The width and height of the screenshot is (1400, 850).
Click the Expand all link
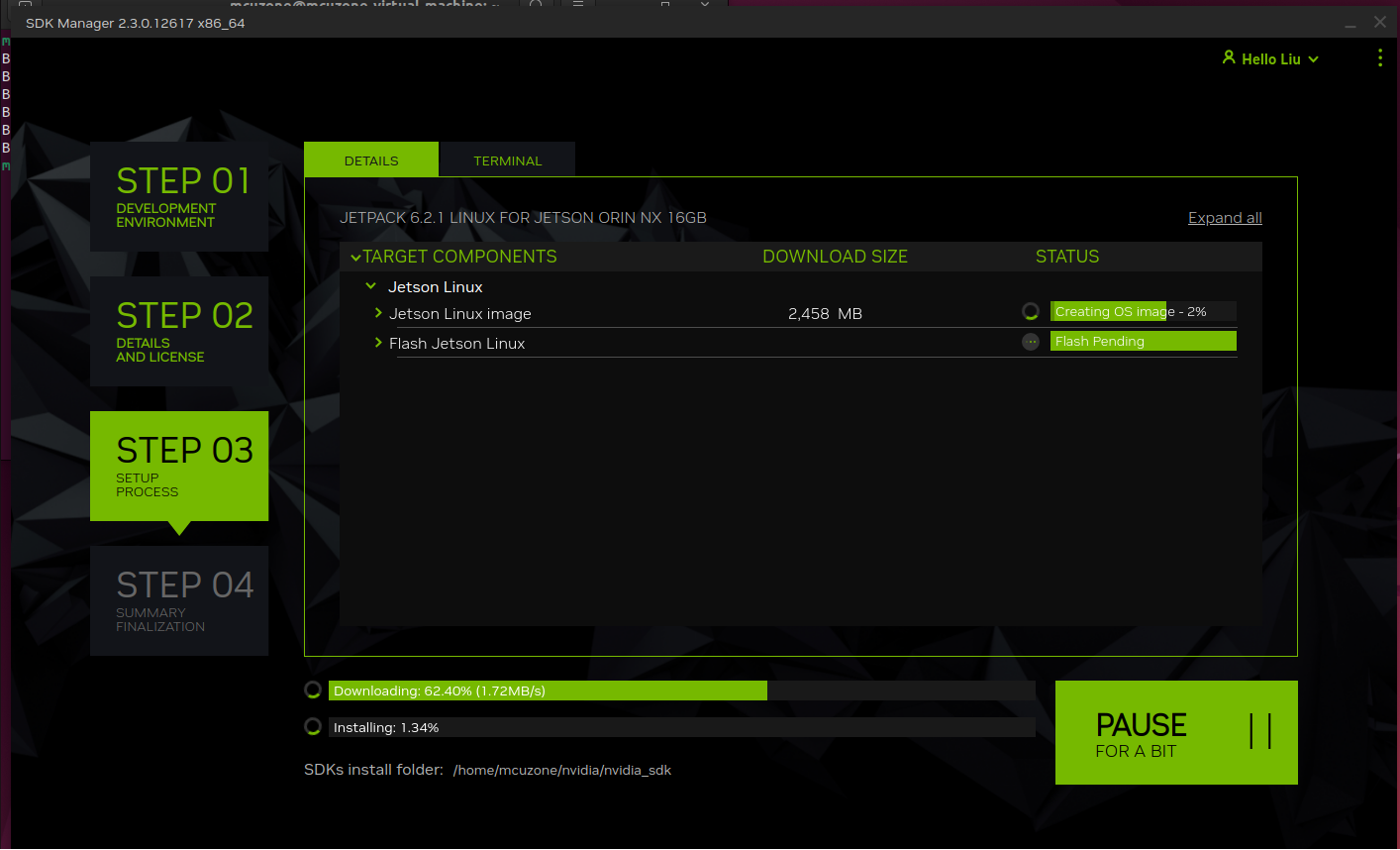(1225, 218)
